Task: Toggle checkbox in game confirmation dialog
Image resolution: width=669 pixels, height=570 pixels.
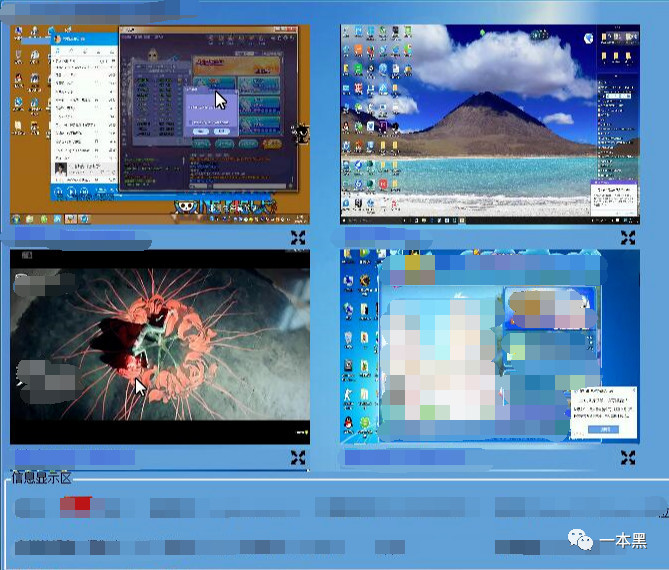Action: (190, 122)
